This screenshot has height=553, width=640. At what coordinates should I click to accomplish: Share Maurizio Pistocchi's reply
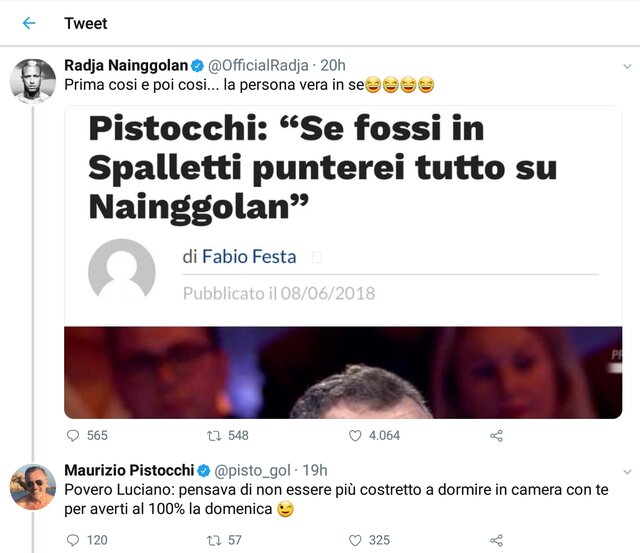[x=496, y=540]
